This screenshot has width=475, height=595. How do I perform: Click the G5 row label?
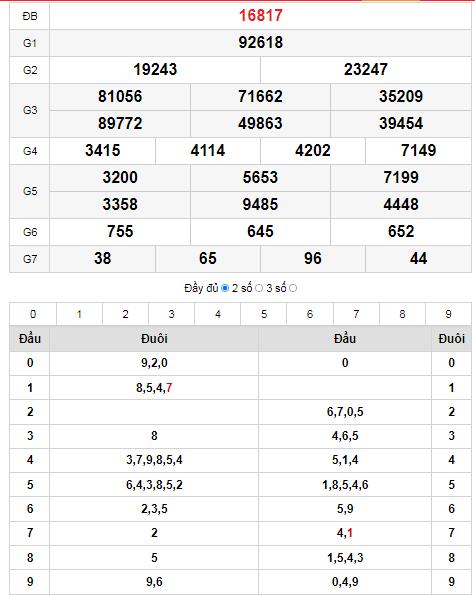[30, 191]
